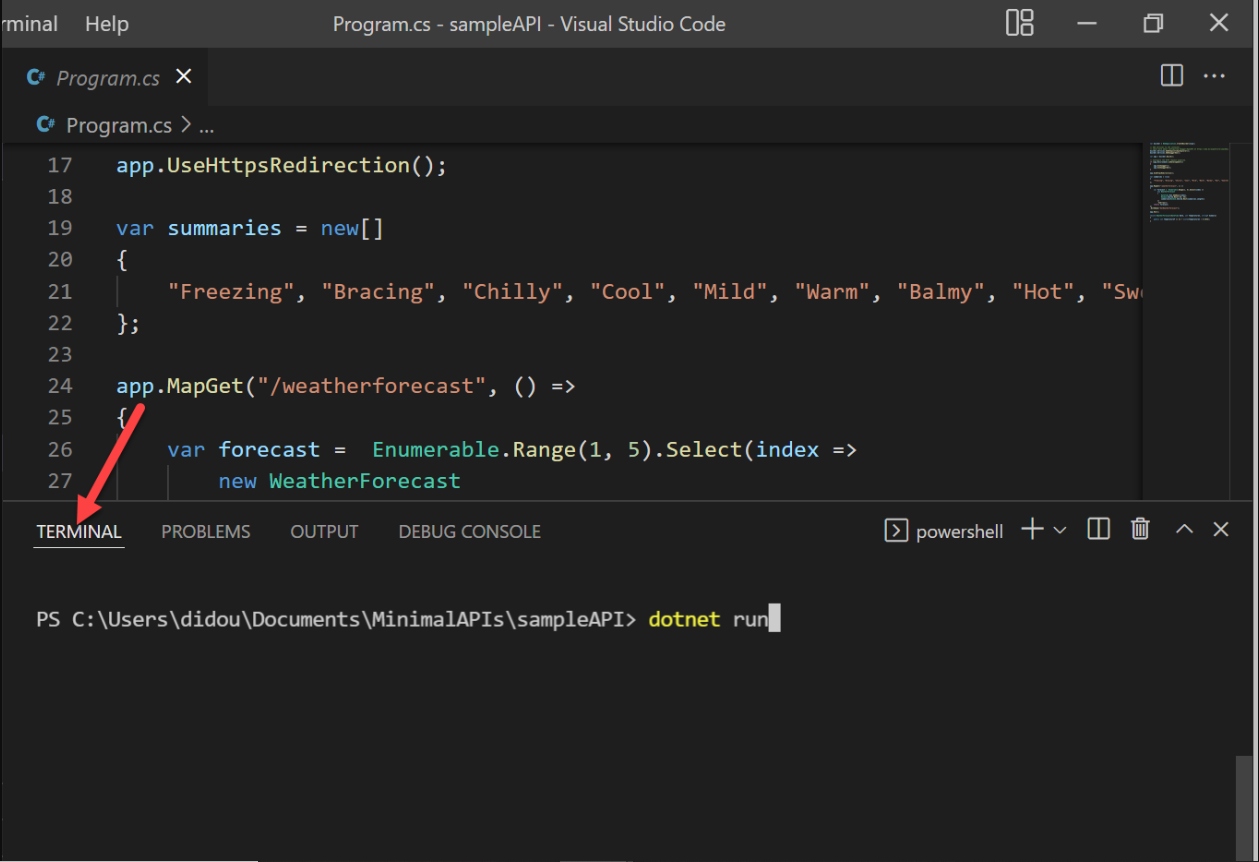Open the terminal launch profile dropdown arrow
This screenshot has height=862, width=1259.
1060,531
